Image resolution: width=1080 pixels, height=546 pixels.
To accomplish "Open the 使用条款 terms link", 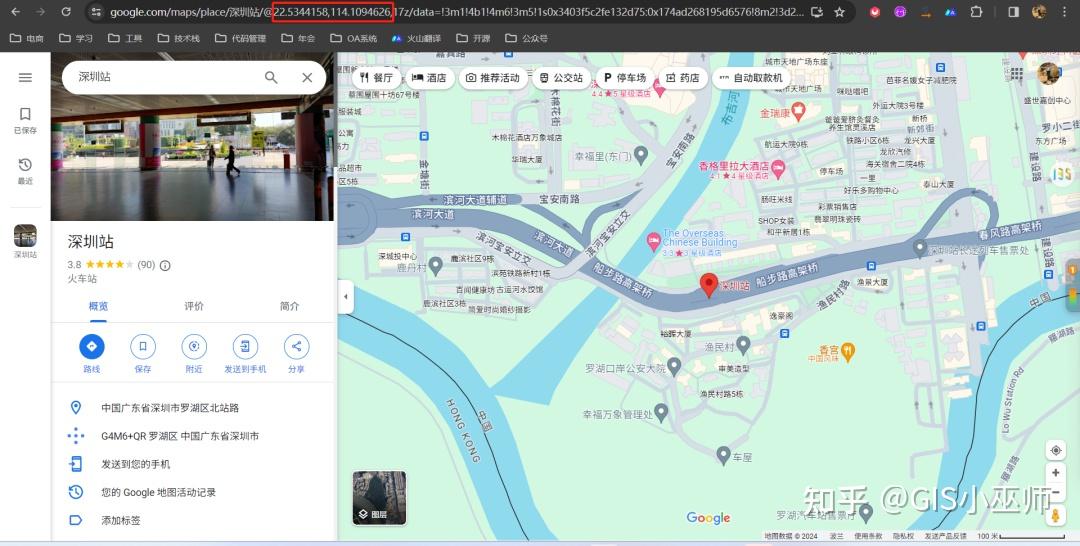I will click(868, 536).
